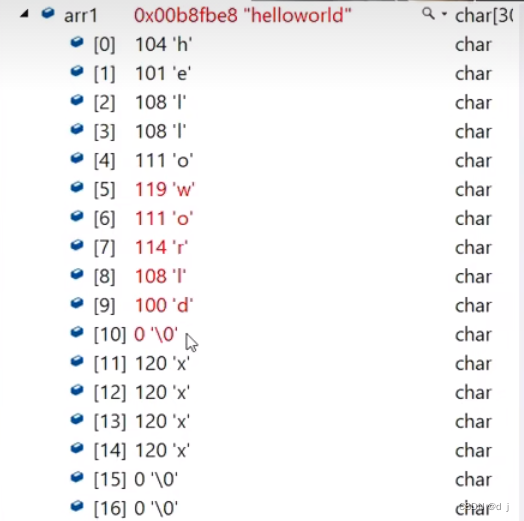
Task: Click the cube icon of element [5]
Action: click(x=77, y=187)
